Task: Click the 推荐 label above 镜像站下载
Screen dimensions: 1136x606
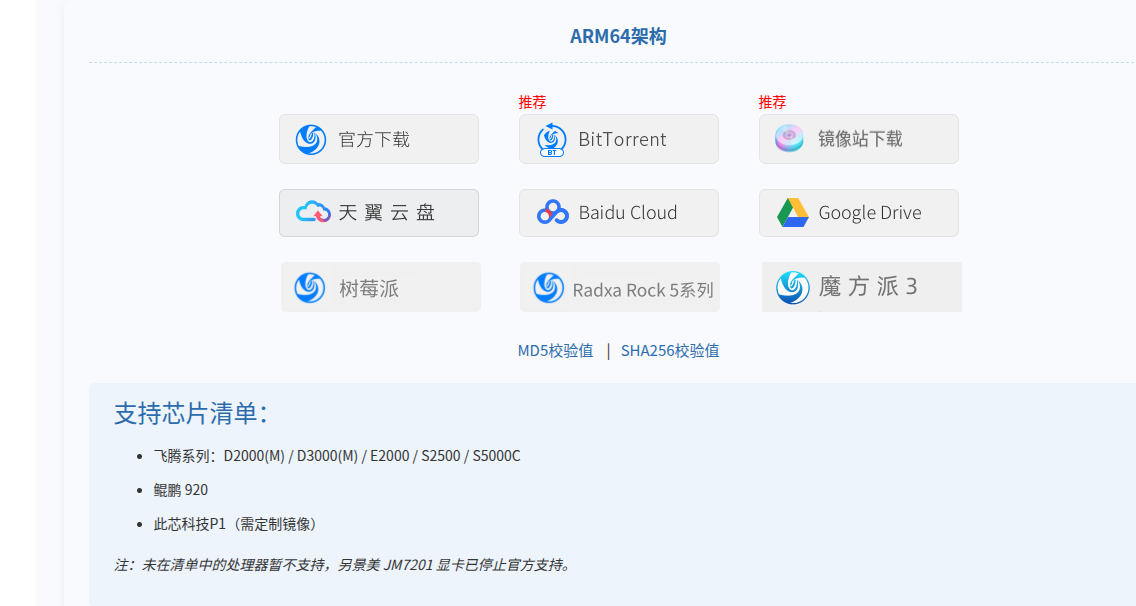Action: click(x=772, y=102)
